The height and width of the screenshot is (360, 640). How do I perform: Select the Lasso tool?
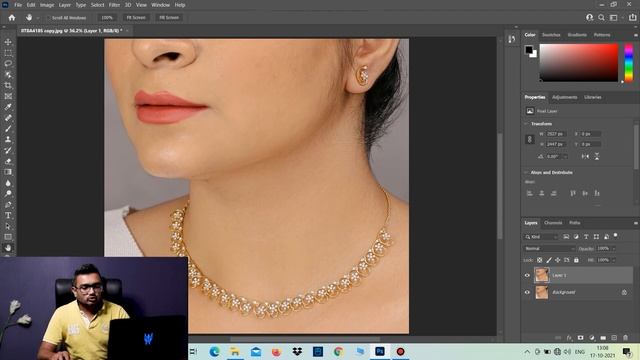pos(8,64)
